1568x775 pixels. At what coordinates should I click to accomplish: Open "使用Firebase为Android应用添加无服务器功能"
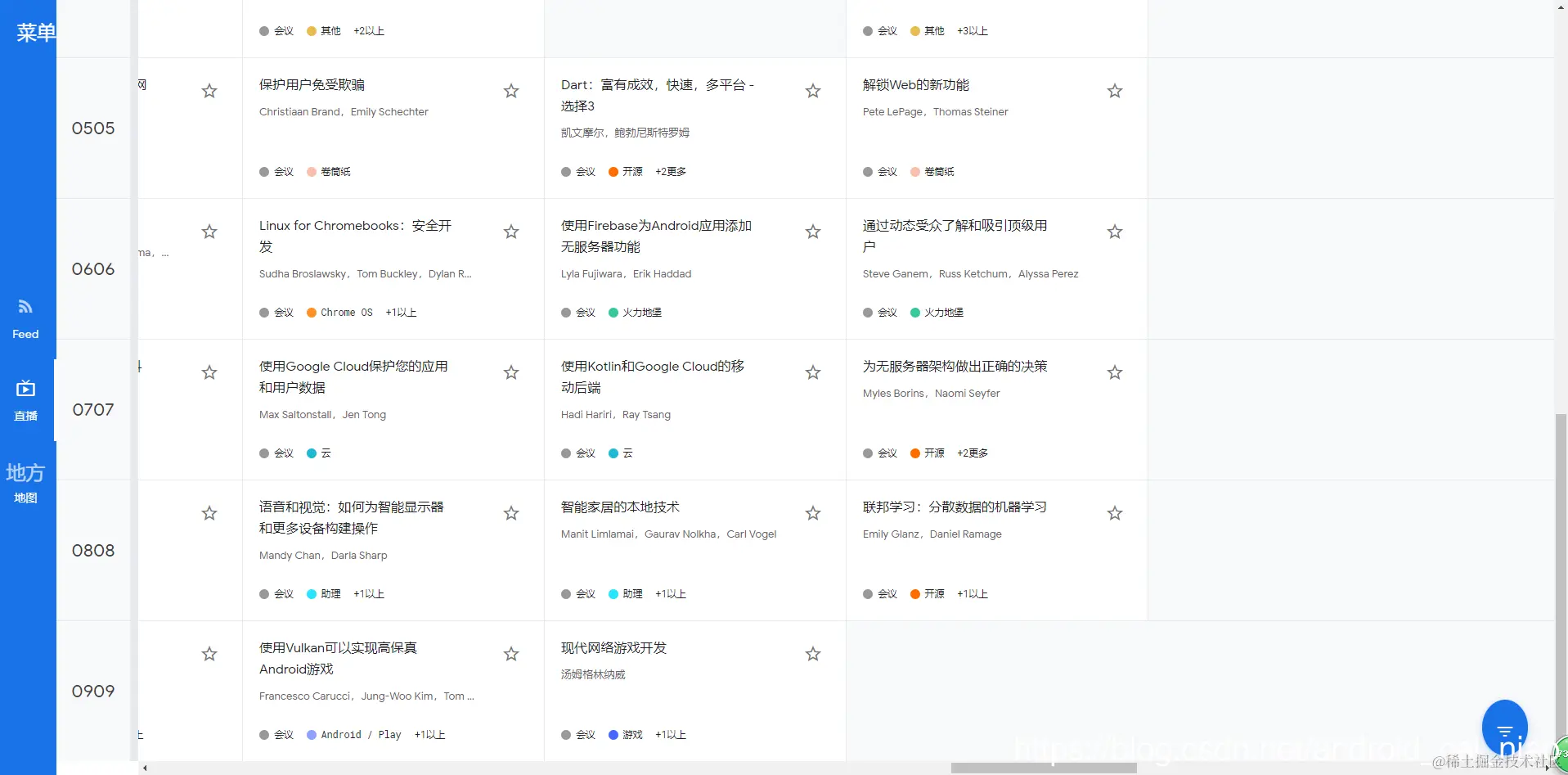654,237
